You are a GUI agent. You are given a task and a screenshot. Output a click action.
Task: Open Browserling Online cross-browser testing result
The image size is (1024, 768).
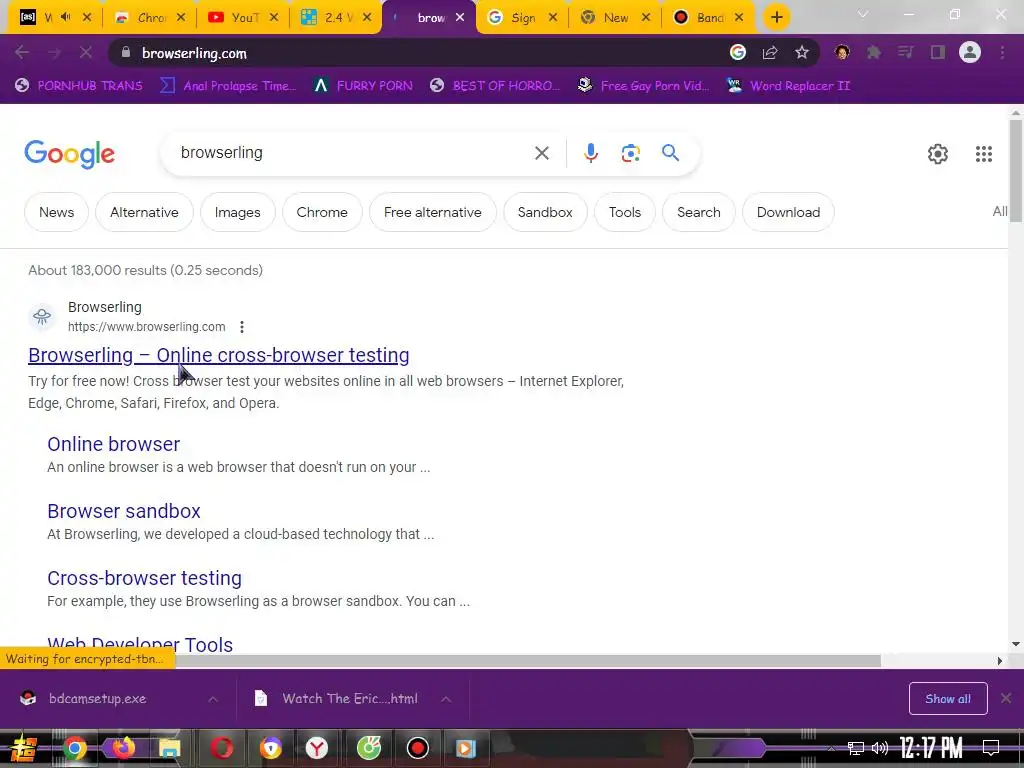click(x=219, y=355)
